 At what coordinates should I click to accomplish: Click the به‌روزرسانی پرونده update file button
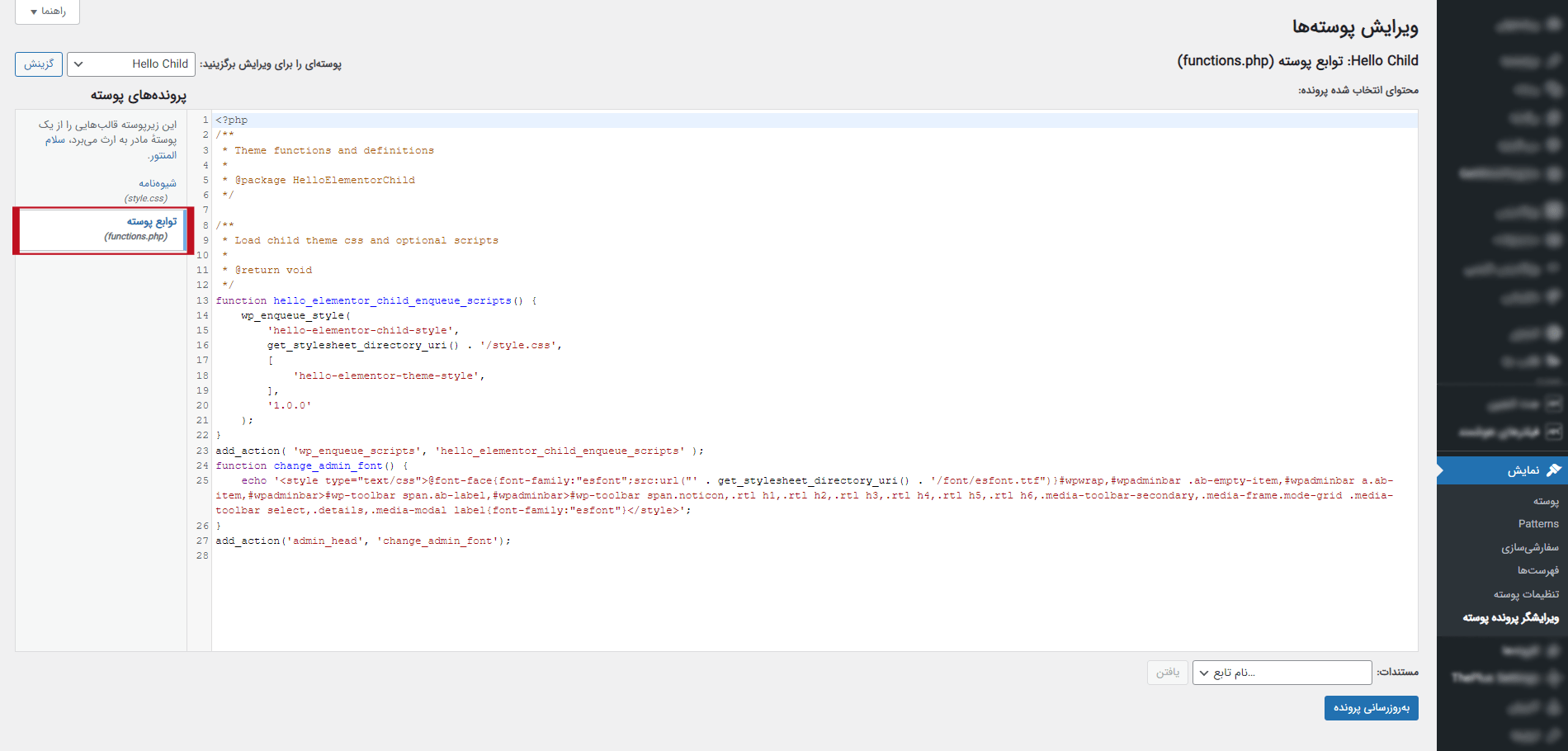[1371, 708]
